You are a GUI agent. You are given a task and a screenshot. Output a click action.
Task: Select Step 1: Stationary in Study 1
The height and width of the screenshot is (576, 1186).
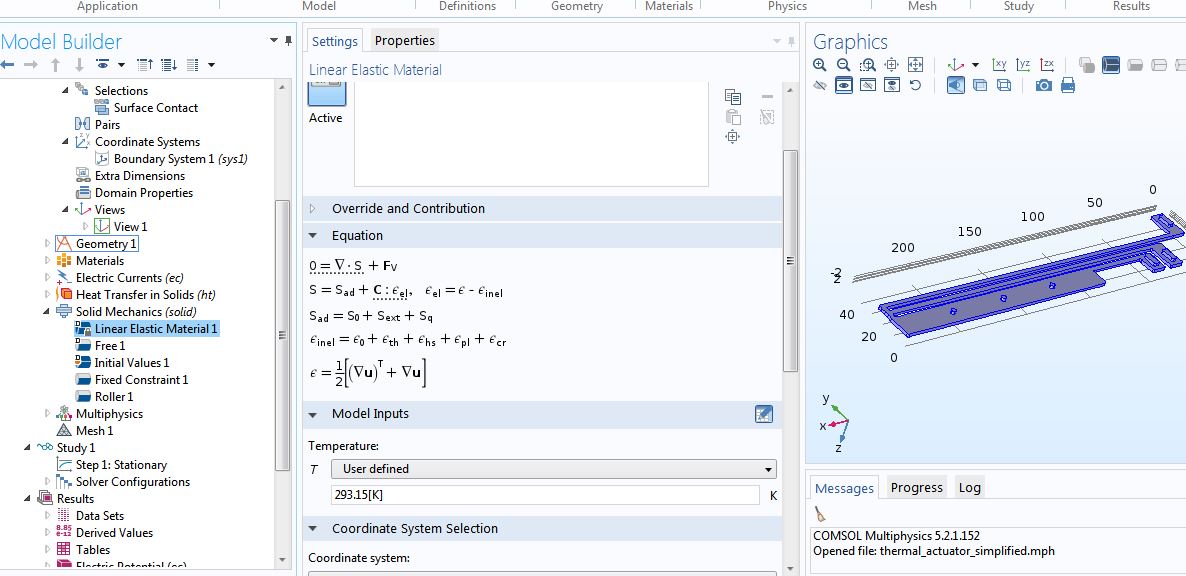pyautogui.click(x=121, y=465)
